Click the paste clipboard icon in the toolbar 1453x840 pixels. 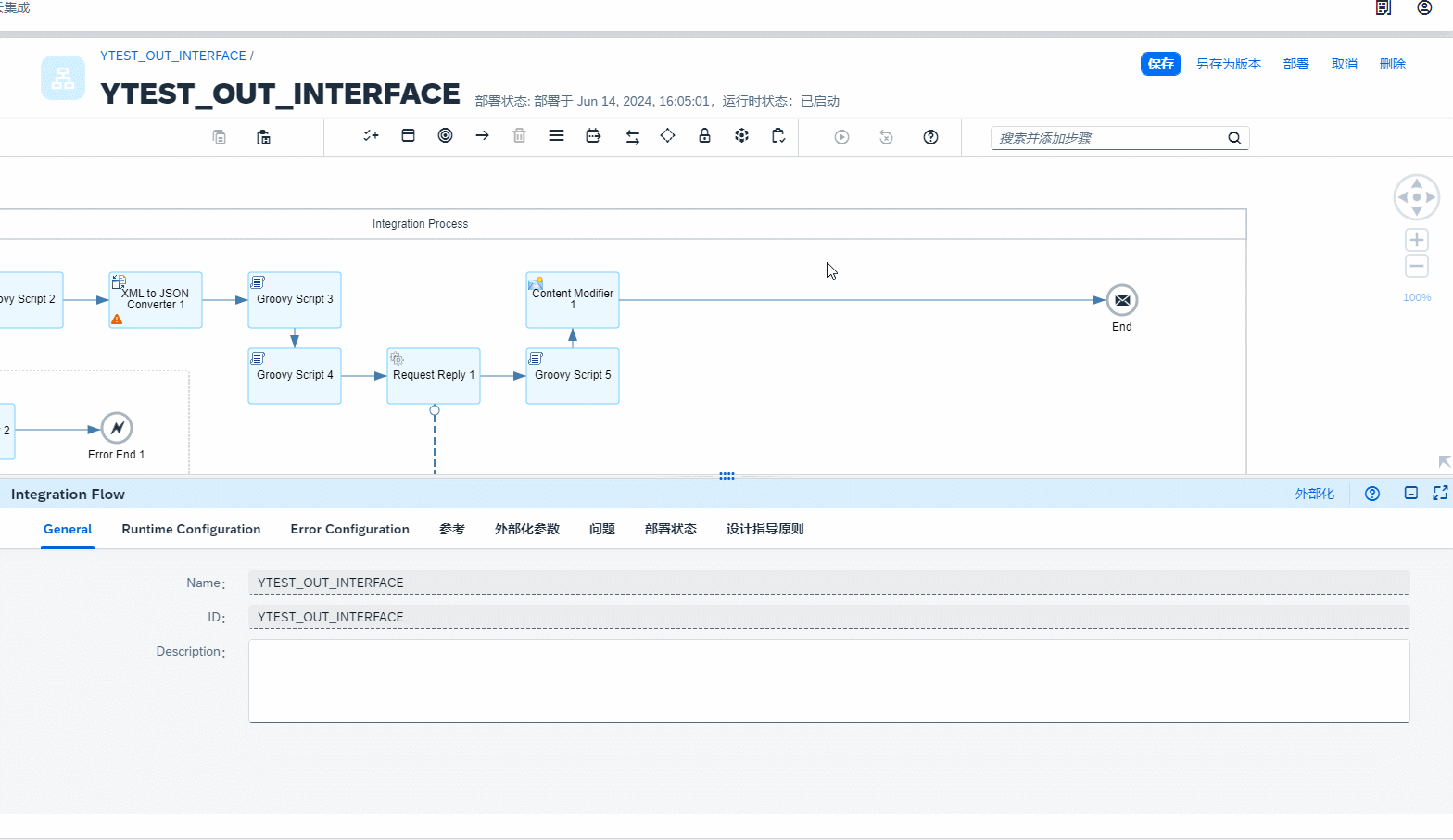[x=263, y=137]
